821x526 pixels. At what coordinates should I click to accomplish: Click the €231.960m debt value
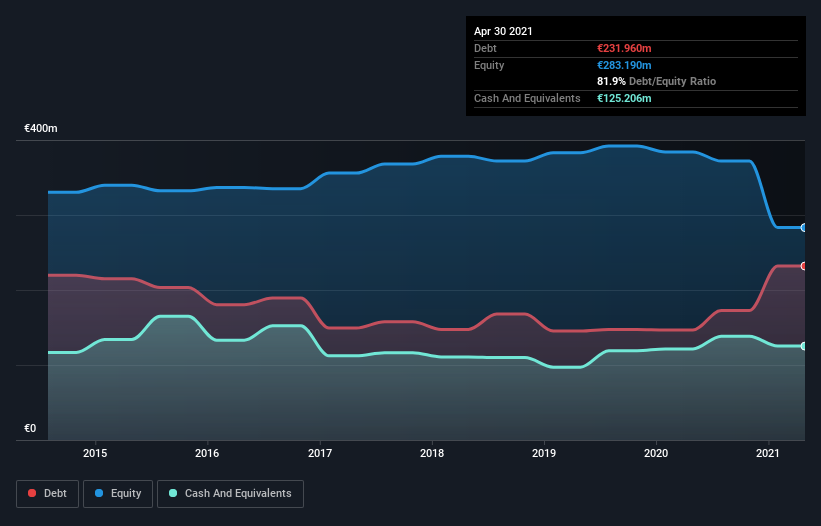click(x=624, y=48)
